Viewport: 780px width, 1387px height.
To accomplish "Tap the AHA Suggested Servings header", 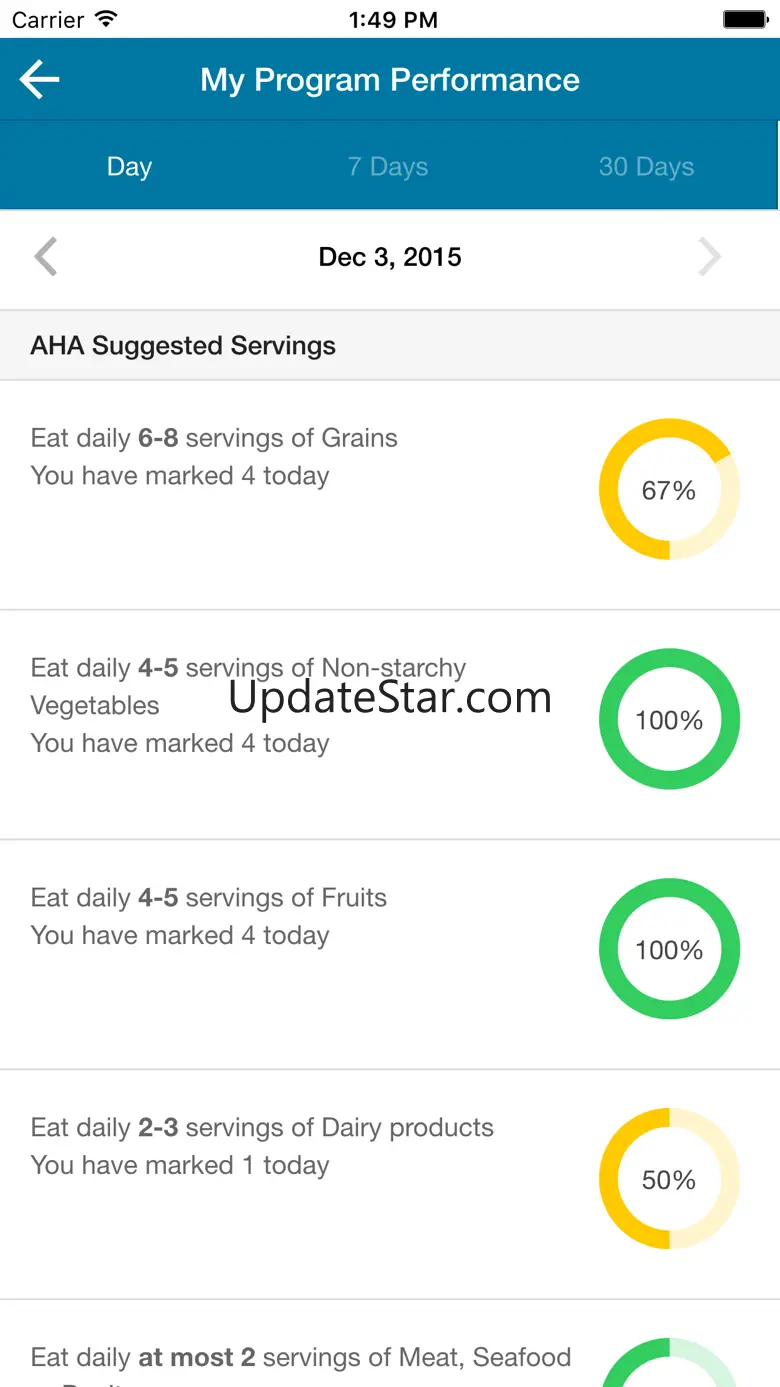I will [x=183, y=346].
